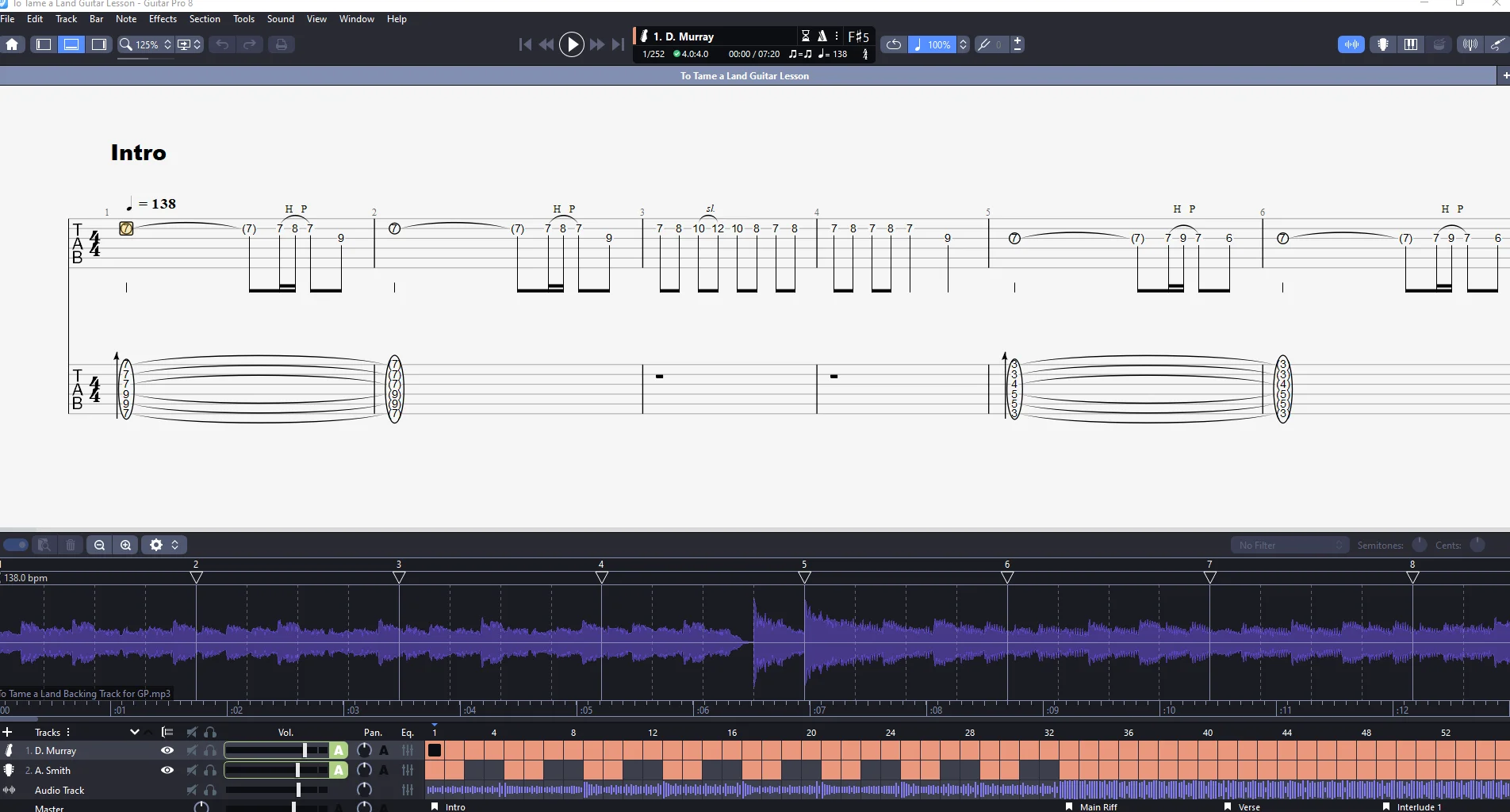Viewport: 1510px width, 812px height.
Task: Open the tuning fork tuner tool
Action: tap(984, 44)
